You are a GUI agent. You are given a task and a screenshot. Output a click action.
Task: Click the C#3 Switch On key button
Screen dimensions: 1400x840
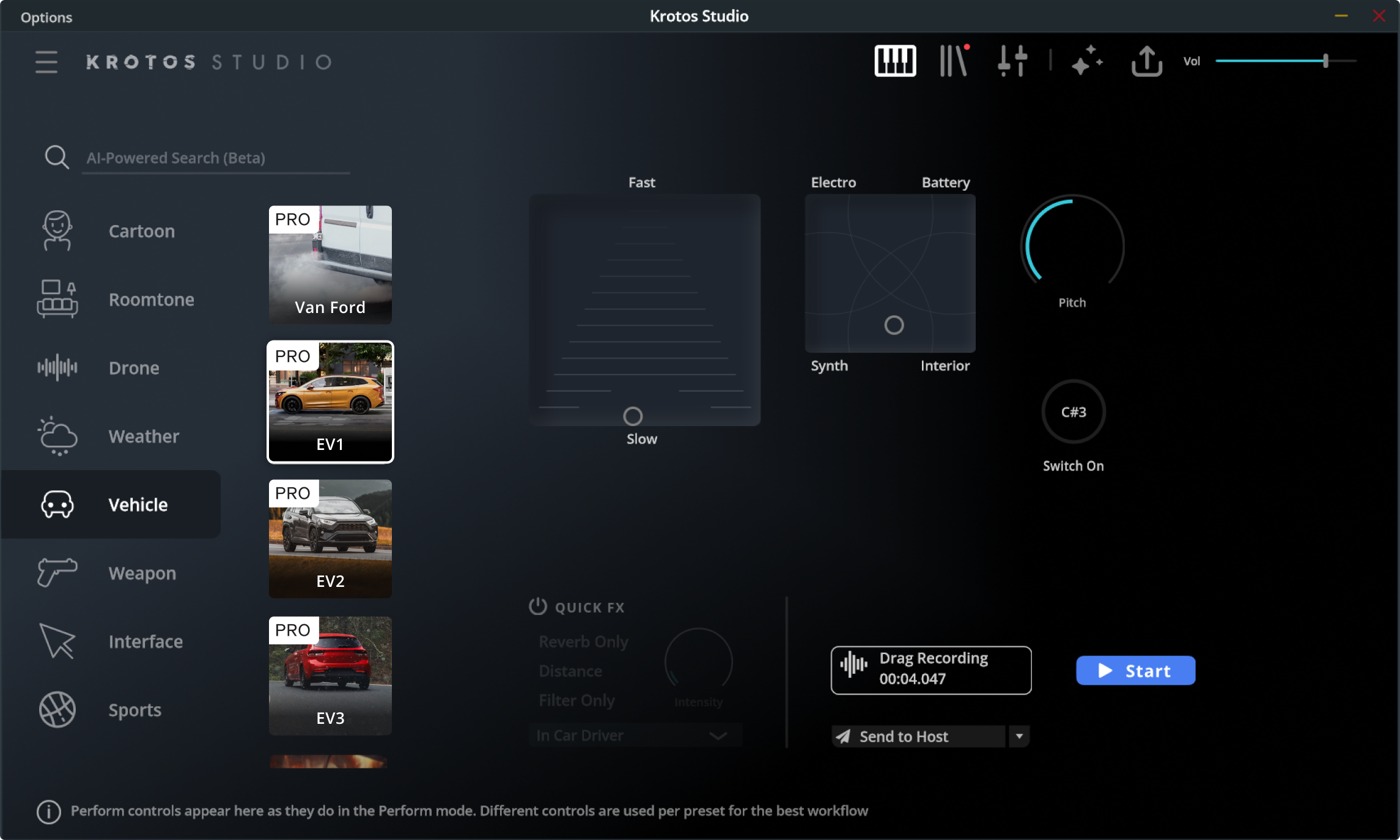(1074, 412)
